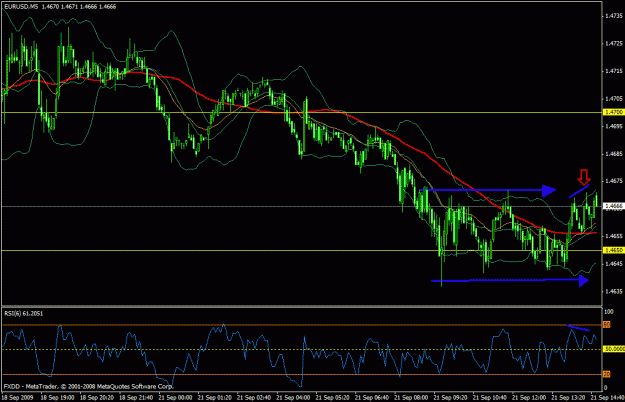Click the 1.4685 price axis label
The width and height of the screenshot is (625, 402).
tap(614, 154)
